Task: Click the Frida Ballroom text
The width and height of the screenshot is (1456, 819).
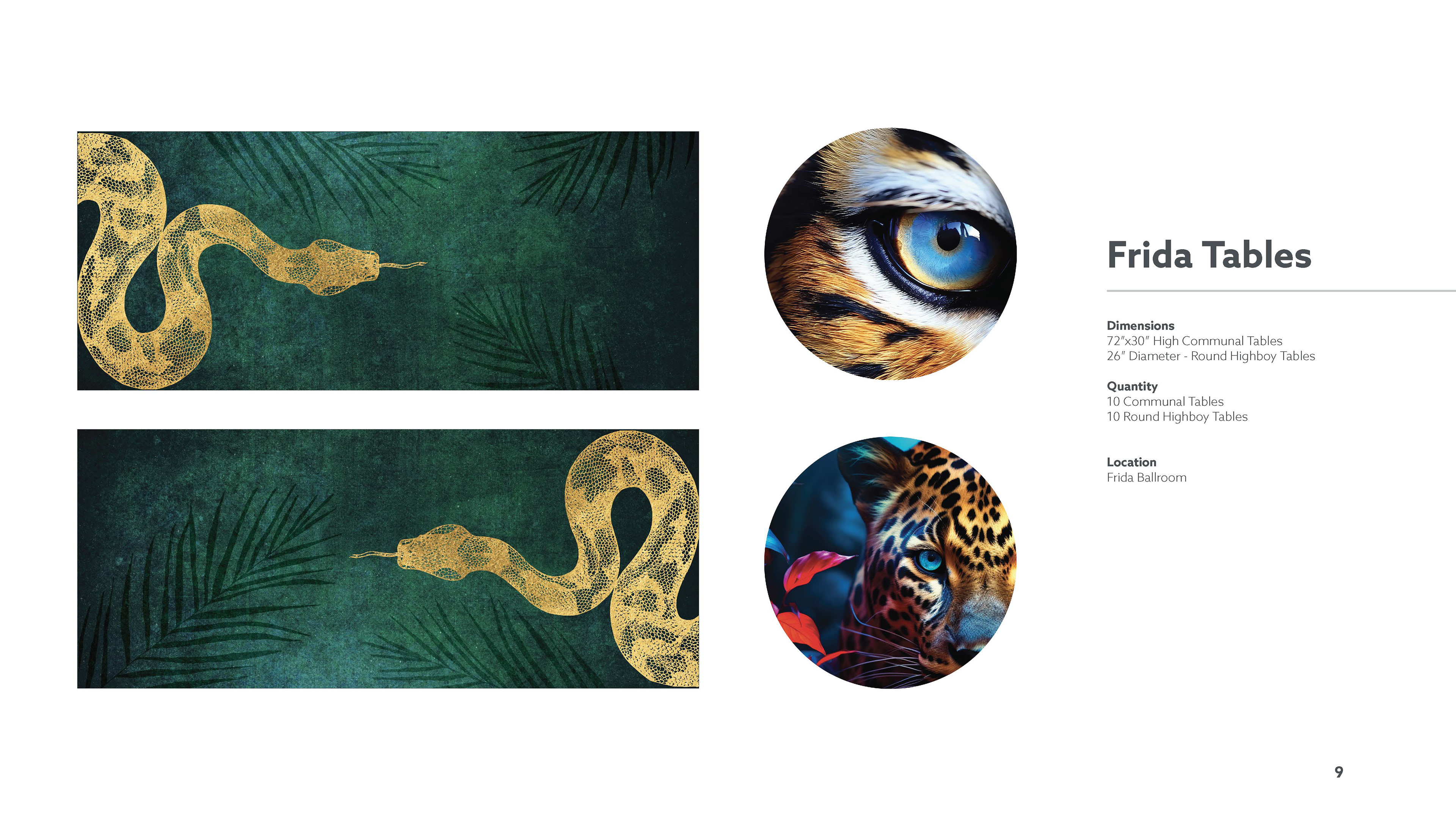Action: (x=1146, y=477)
